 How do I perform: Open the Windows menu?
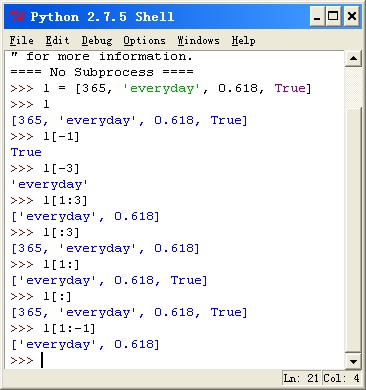coord(198,40)
